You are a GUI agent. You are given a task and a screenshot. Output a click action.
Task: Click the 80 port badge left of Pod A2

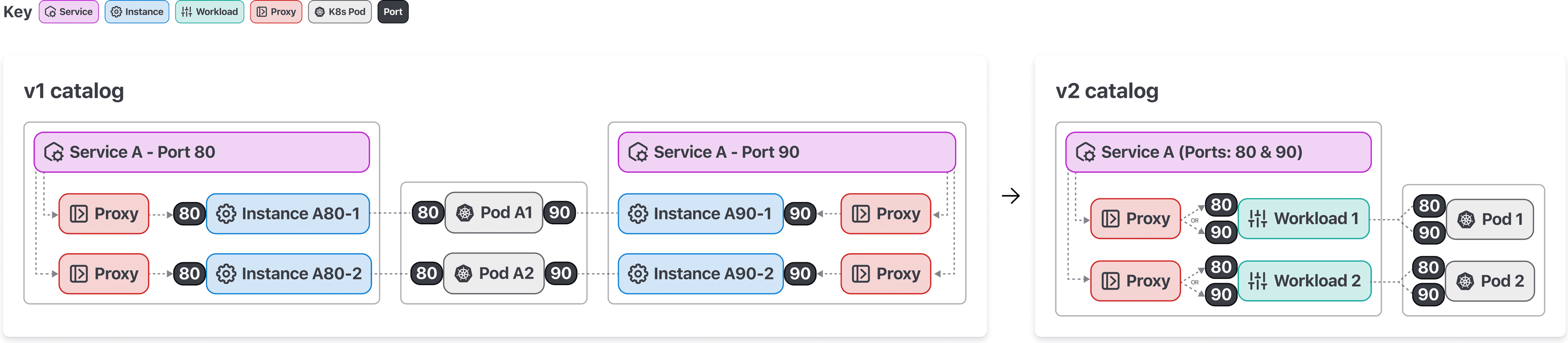pos(426,273)
